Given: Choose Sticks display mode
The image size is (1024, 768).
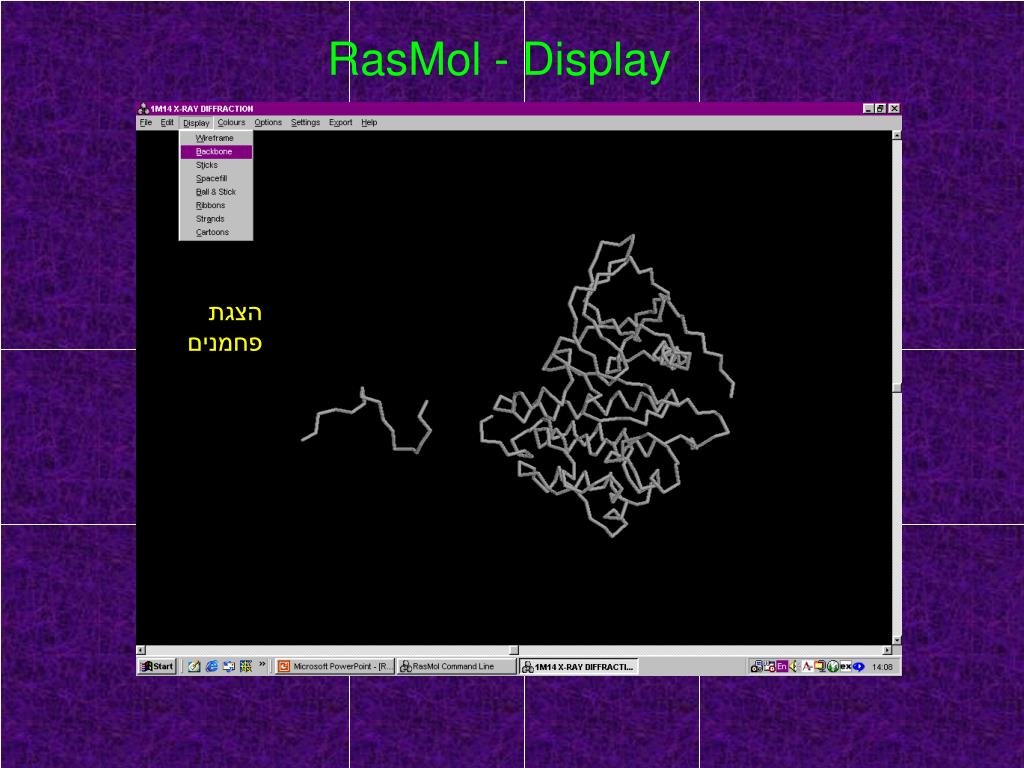Looking at the screenshot, I should (x=216, y=165).
